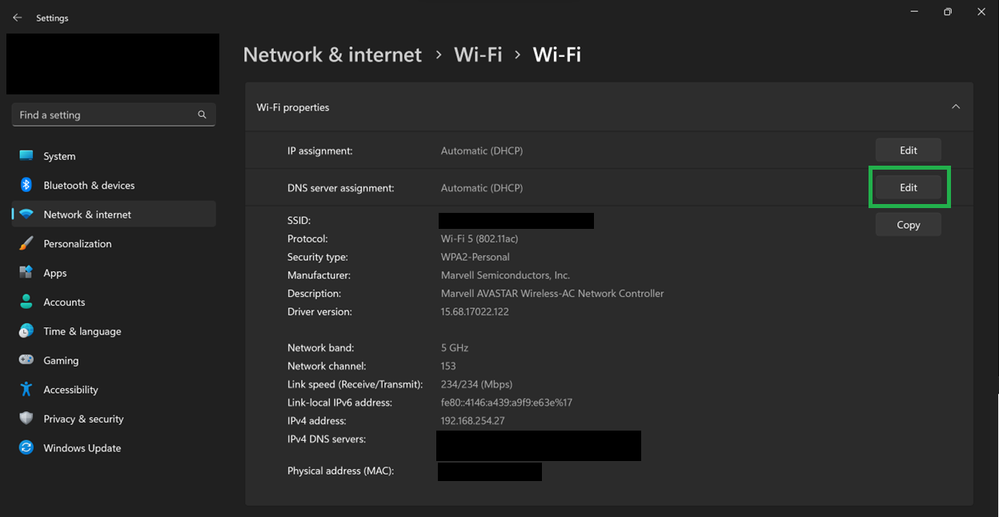Screen dimensions: 999x517
Task: Click the search magnifier icon
Action: tap(203, 115)
